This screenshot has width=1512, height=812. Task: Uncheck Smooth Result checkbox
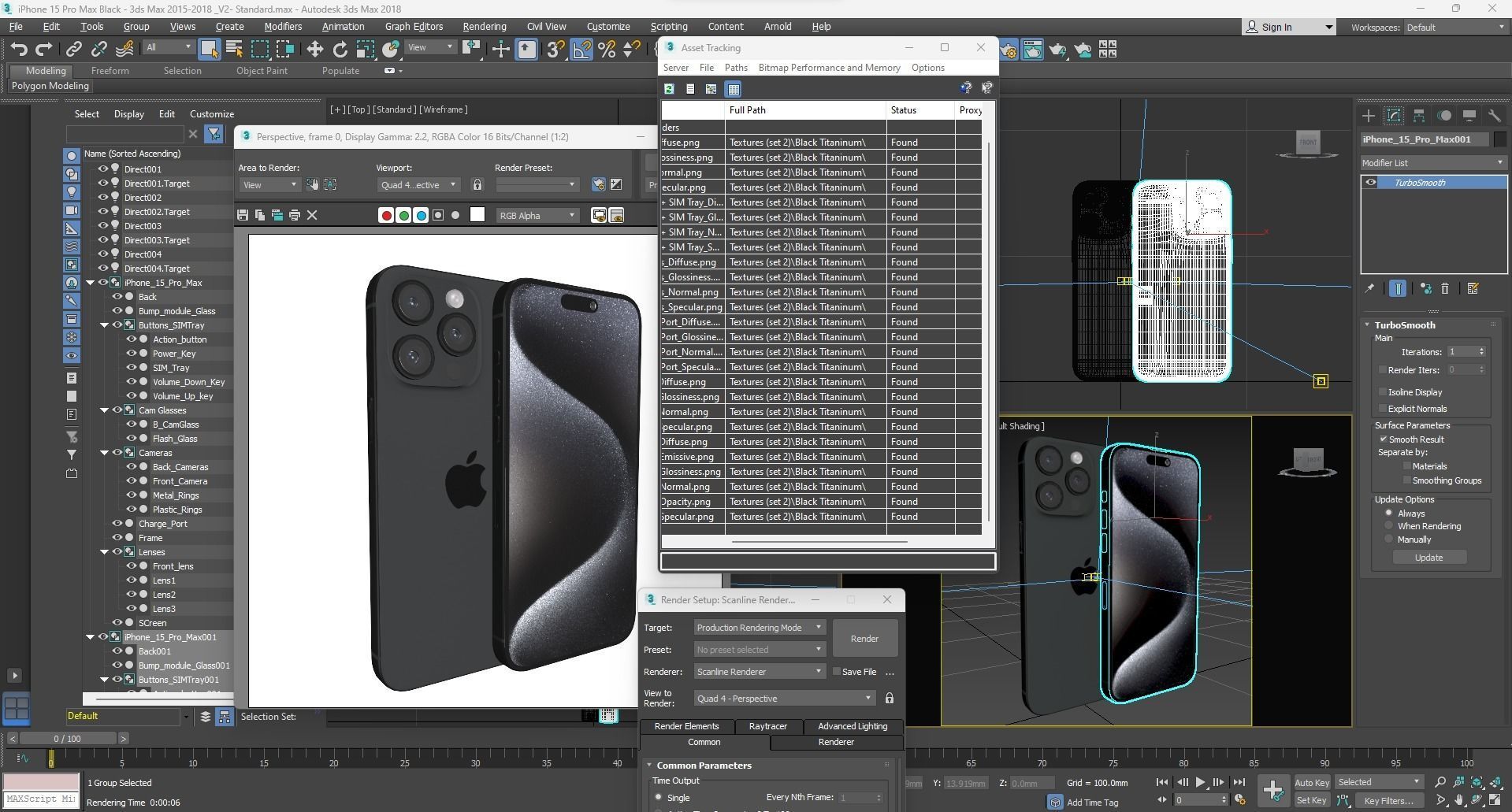point(1383,439)
